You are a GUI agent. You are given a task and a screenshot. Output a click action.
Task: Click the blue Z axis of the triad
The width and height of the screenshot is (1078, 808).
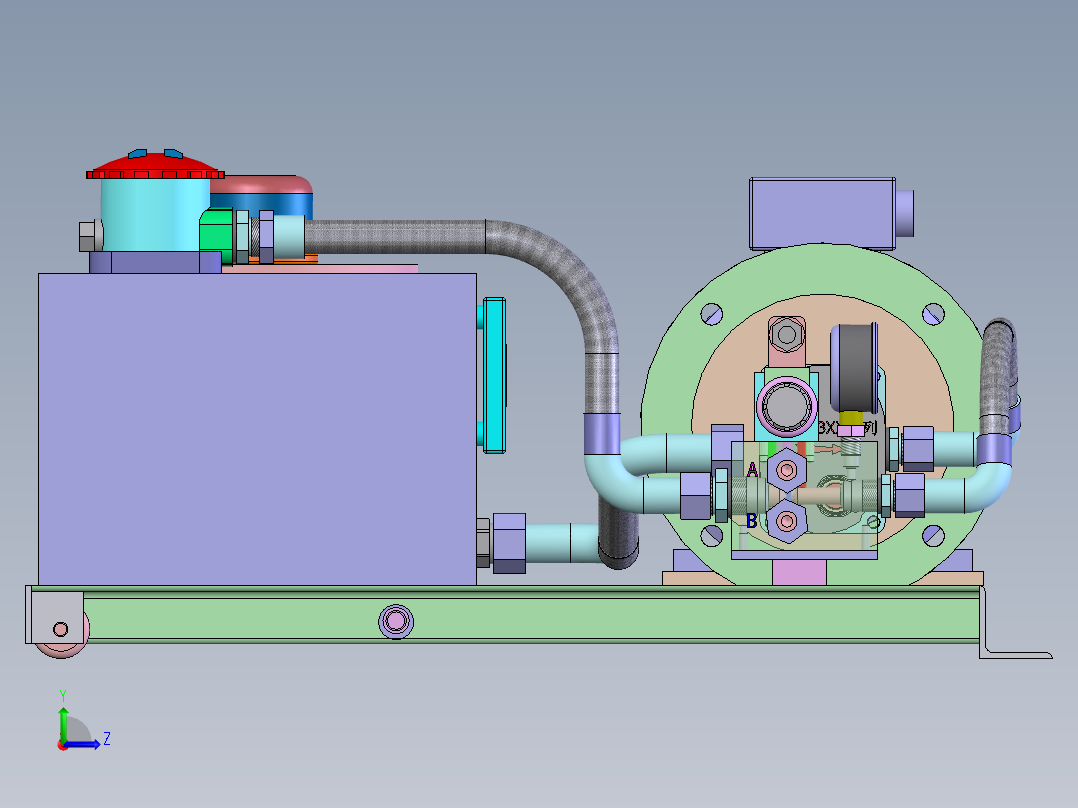point(84,744)
